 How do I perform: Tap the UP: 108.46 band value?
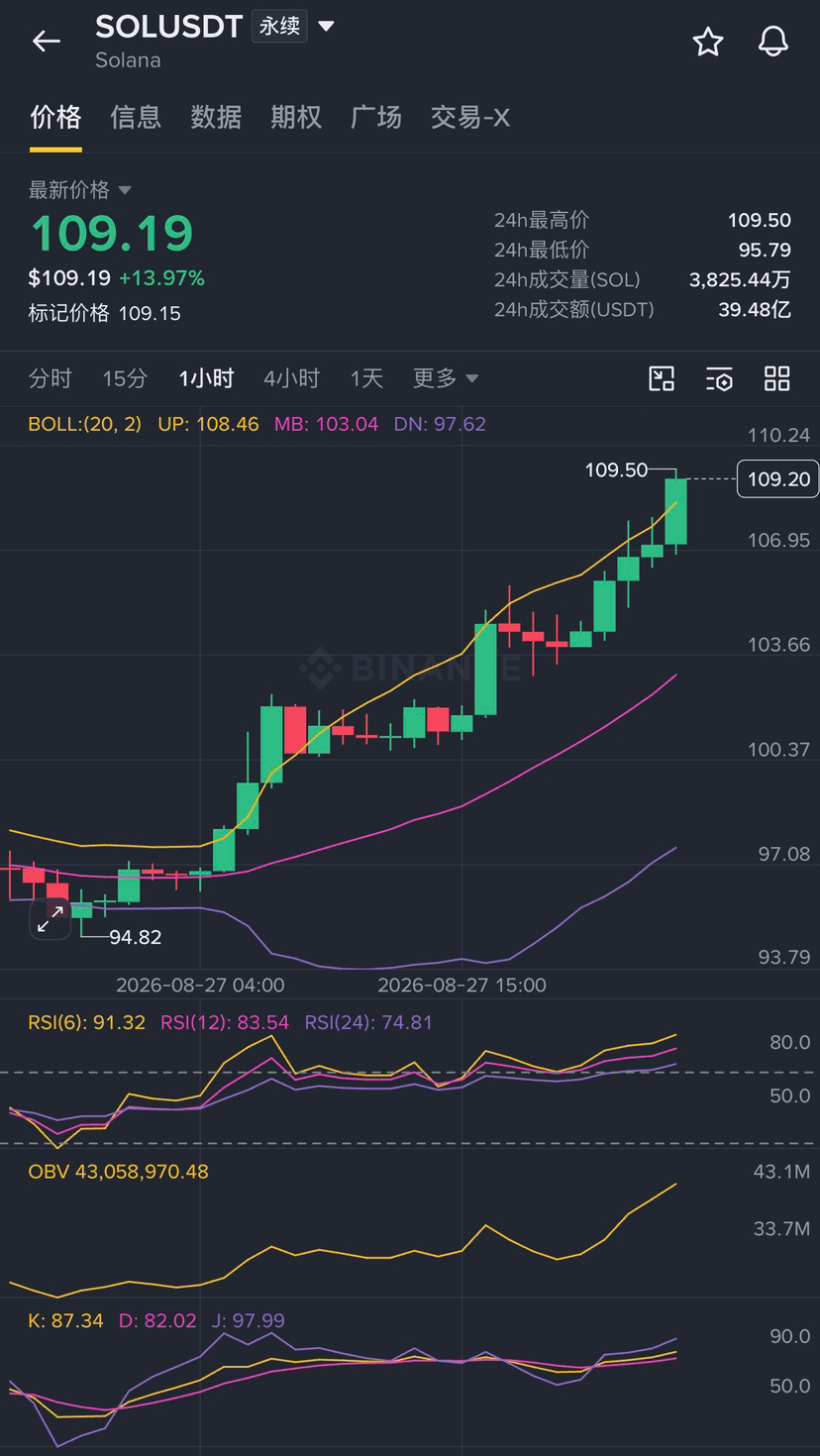pyautogui.click(x=208, y=424)
